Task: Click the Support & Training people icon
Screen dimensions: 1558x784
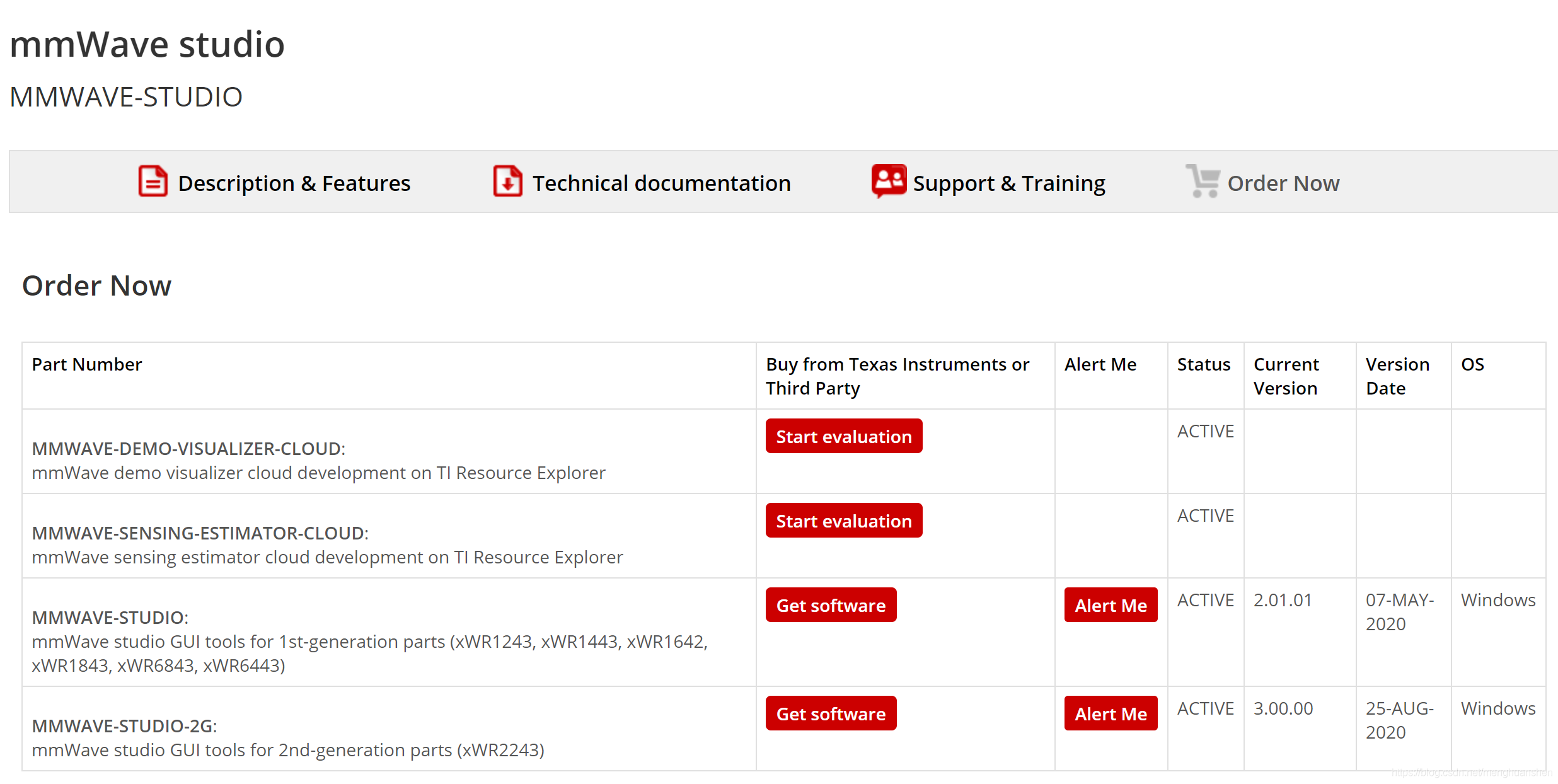Action: [x=889, y=181]
